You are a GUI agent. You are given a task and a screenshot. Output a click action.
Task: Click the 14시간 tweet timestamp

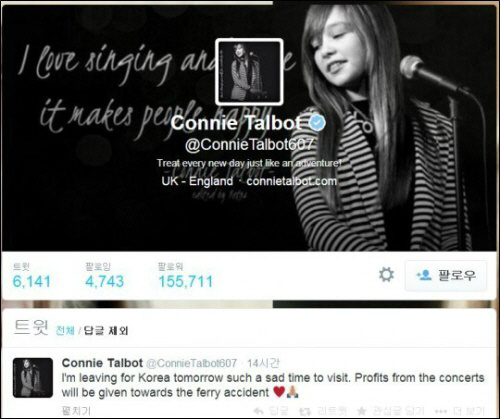[x=263, y=363]
